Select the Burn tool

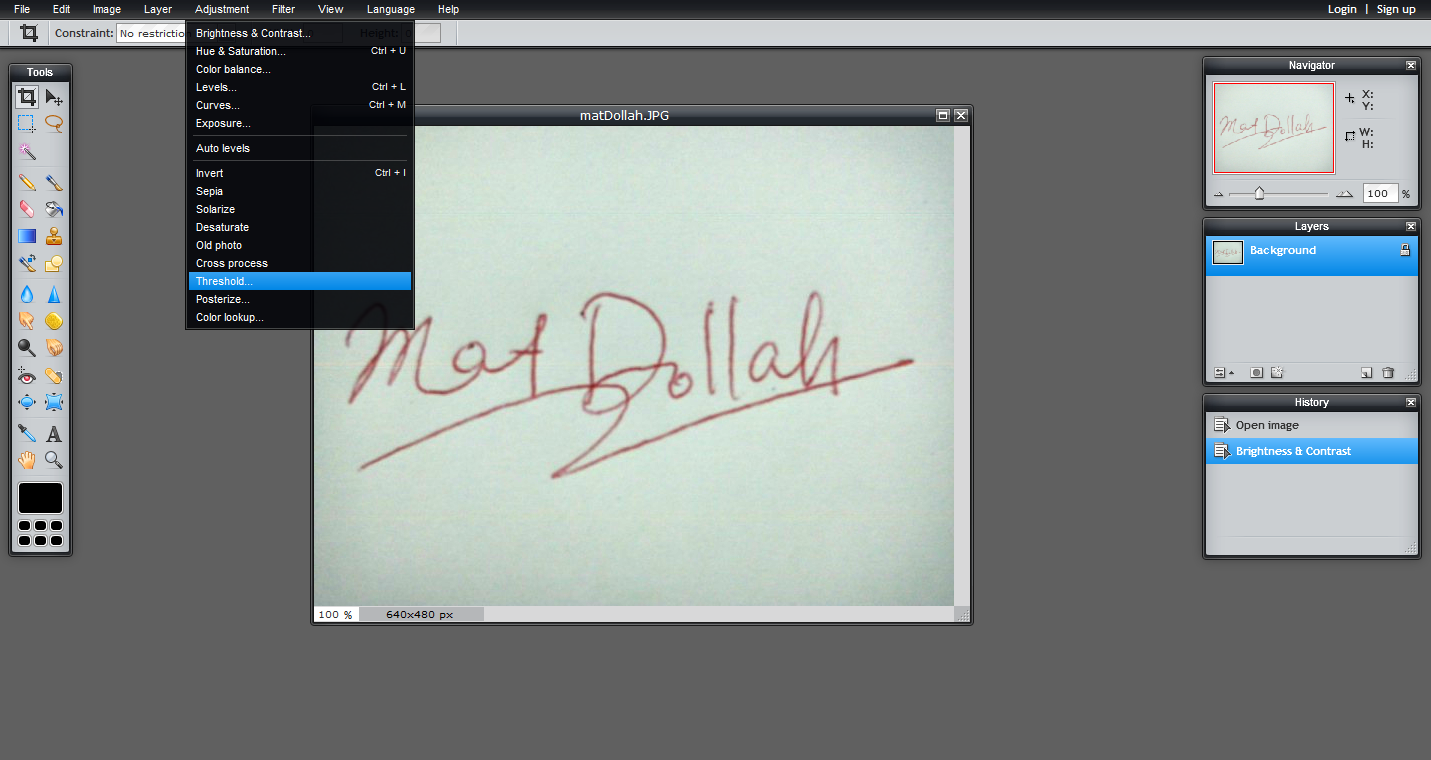[x=54, y=348]
